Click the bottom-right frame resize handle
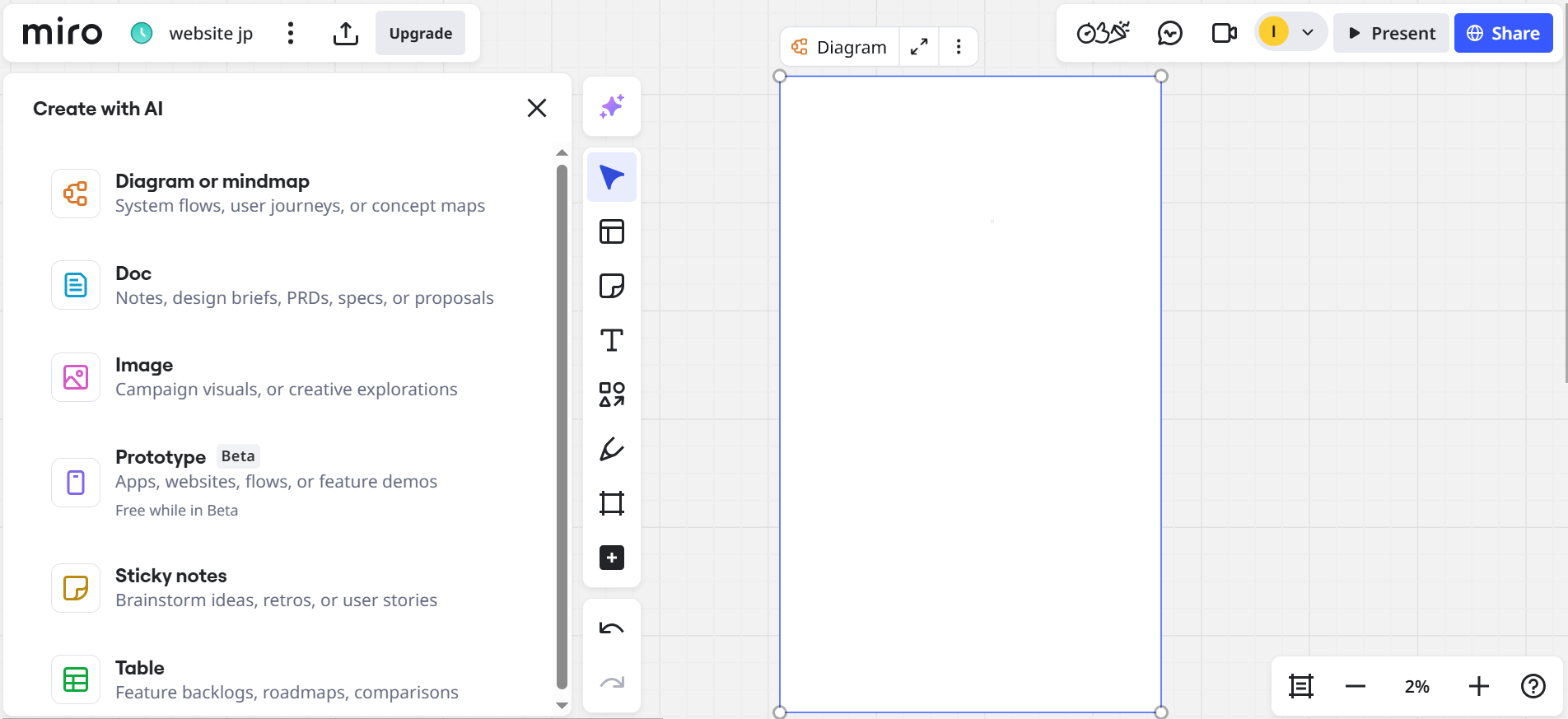 coord(1161,712)
